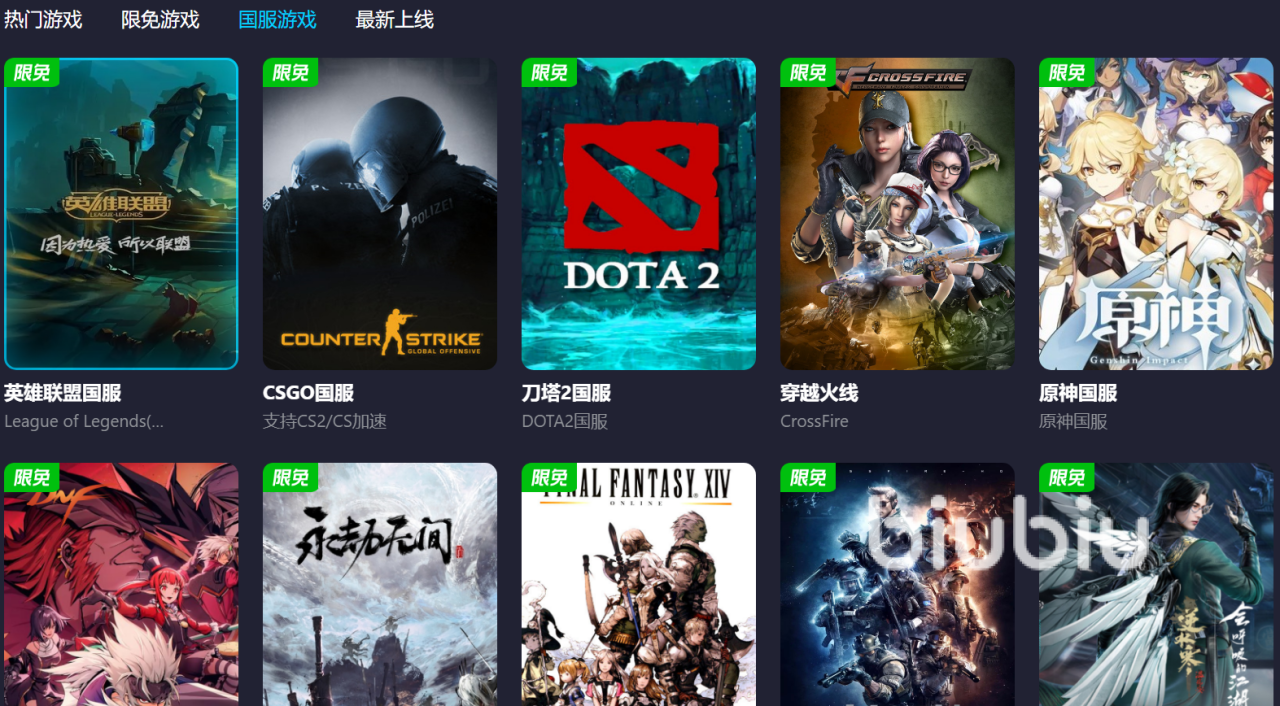Click the 英雄联盟国服 title link
1280x706 pixels.
click(x=63, y=393)
